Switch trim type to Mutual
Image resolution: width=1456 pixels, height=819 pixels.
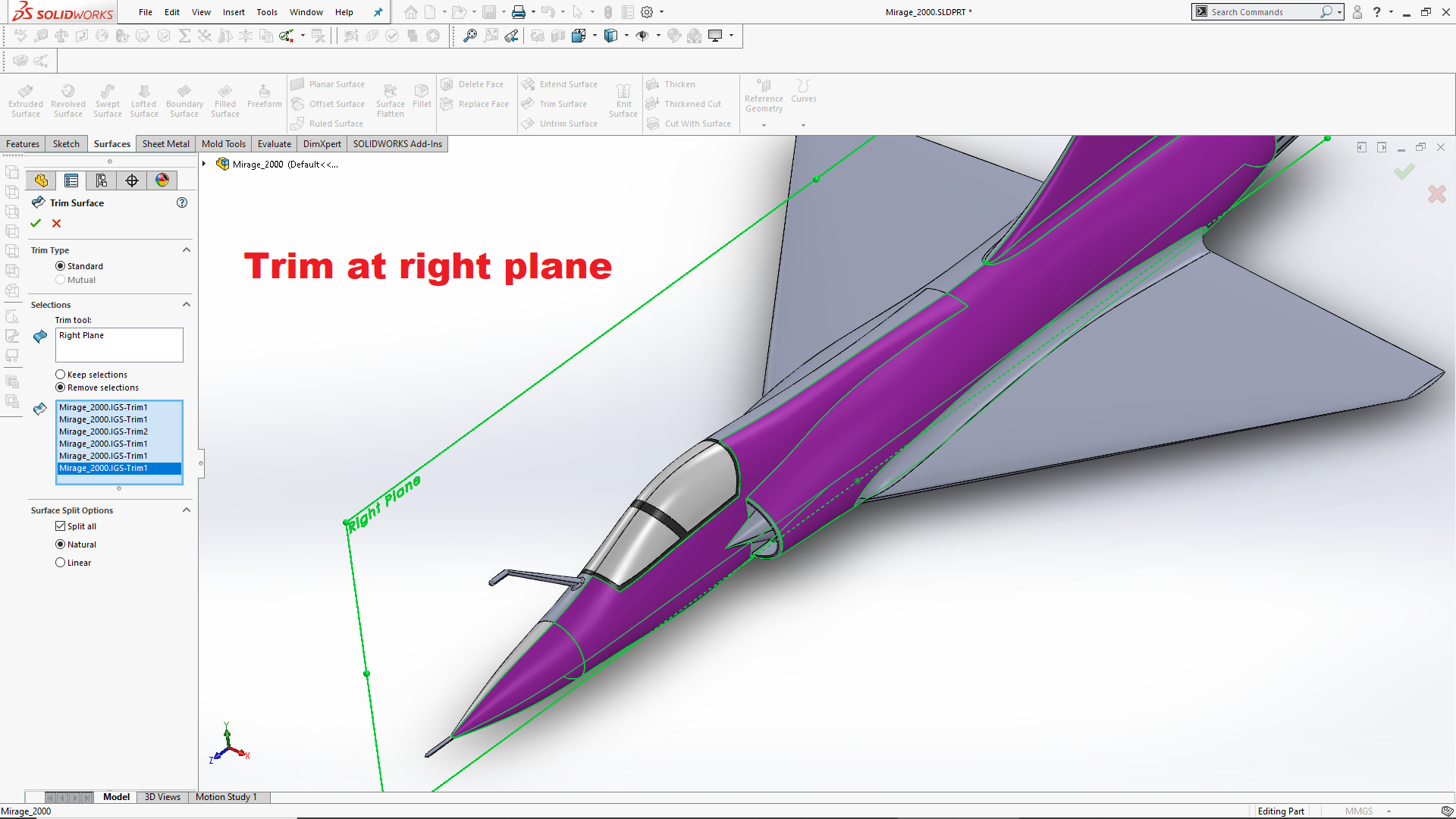click(x=60, y=279)
